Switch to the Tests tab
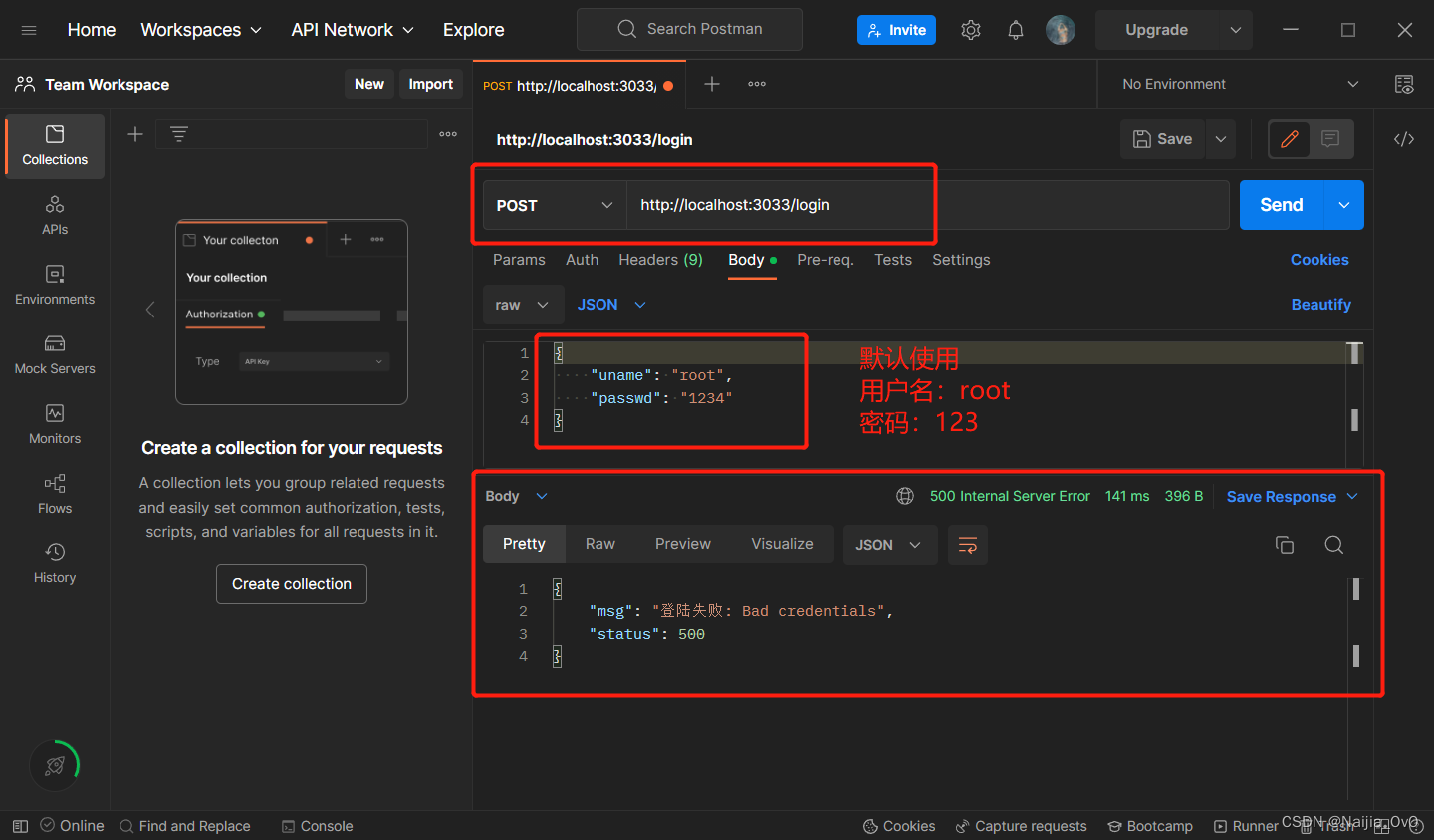Image resolution: width=1434 pixels, height=840 pixels. coord(893,260)
